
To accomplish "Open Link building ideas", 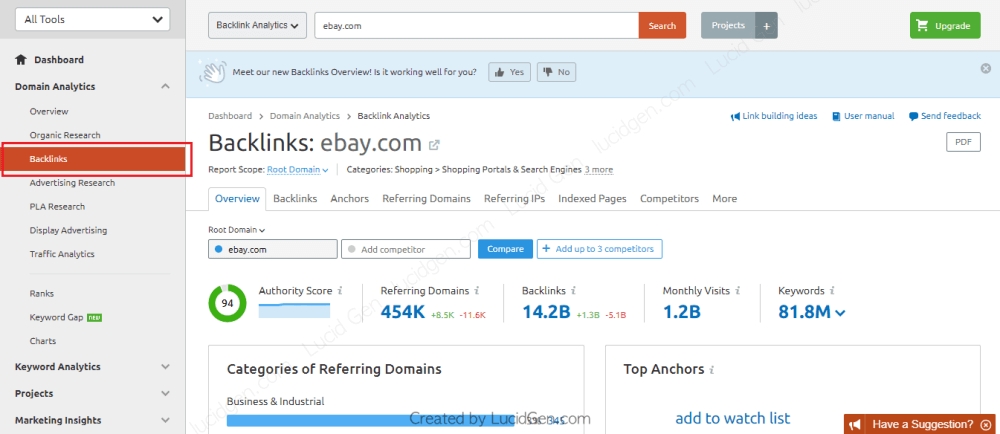I will (774, 116).
